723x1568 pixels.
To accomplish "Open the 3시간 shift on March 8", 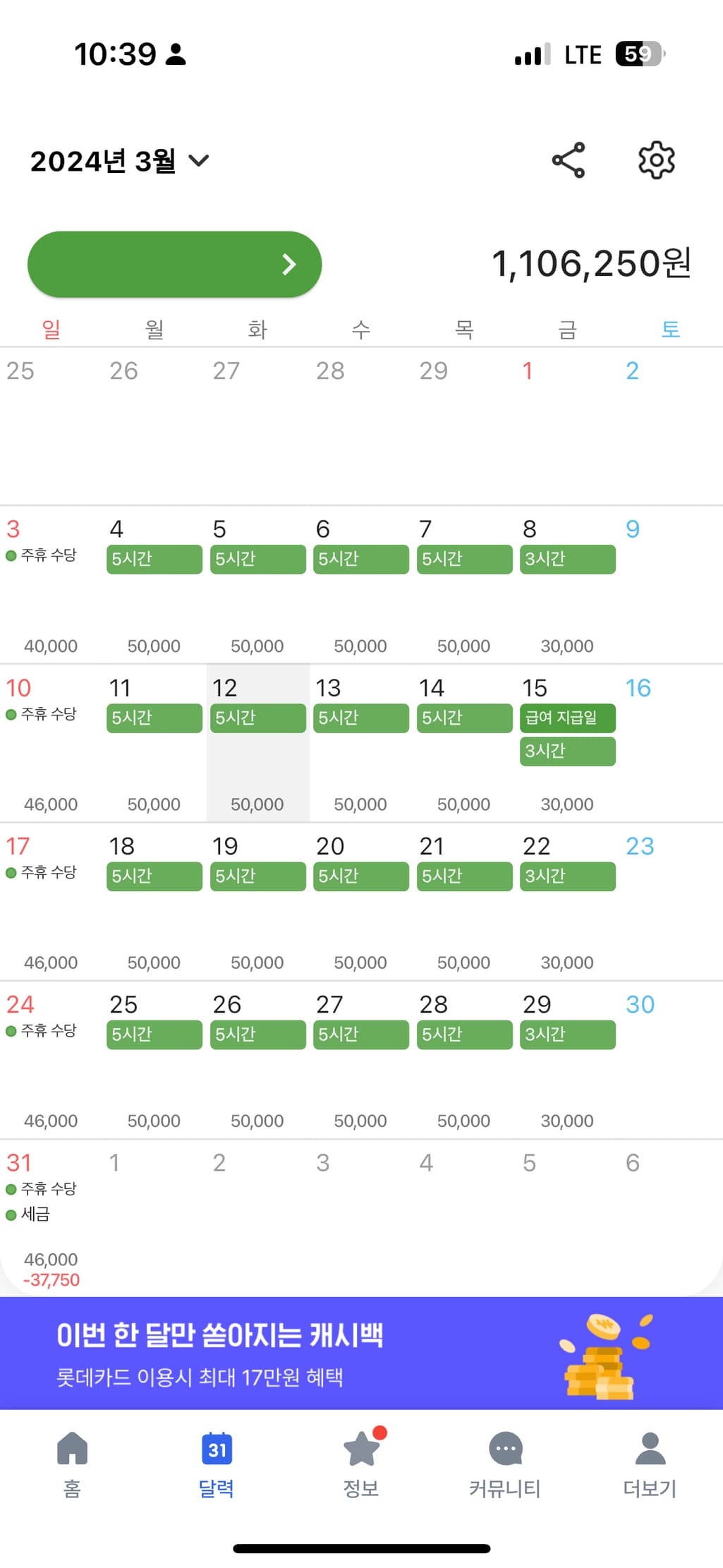I will coord(568,559).
